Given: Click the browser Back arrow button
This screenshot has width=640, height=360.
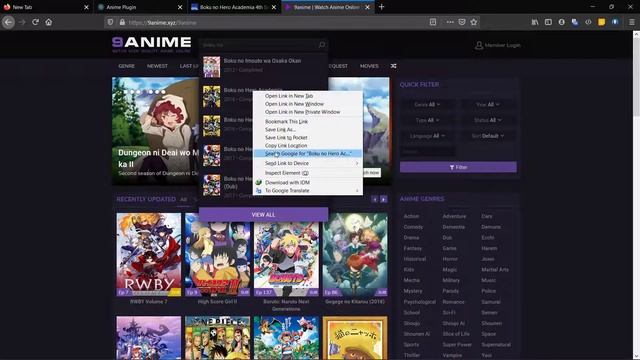Looking at the screenshot, I should [8, 22].
